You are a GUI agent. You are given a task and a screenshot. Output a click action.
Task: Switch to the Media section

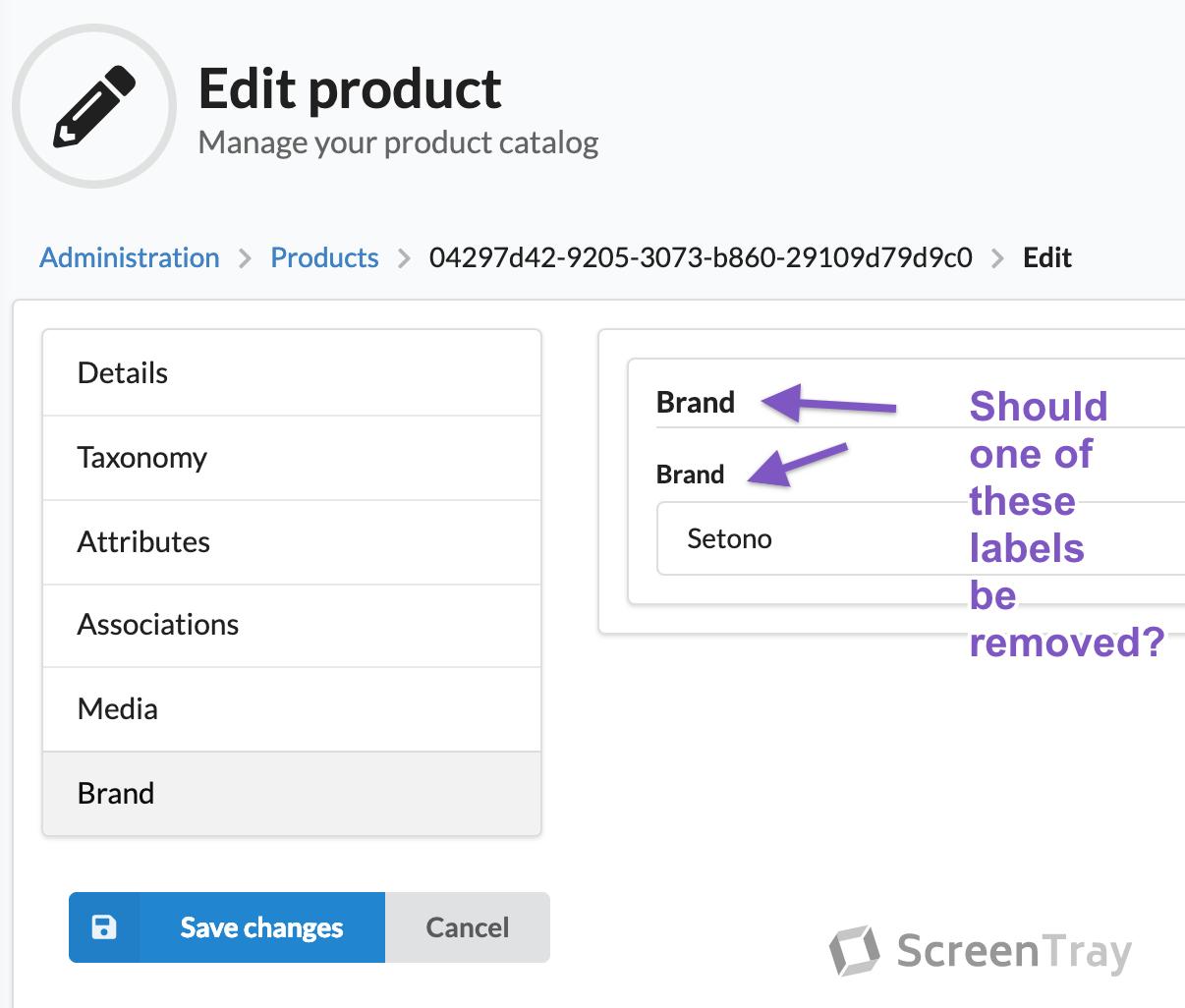[292, 709]
